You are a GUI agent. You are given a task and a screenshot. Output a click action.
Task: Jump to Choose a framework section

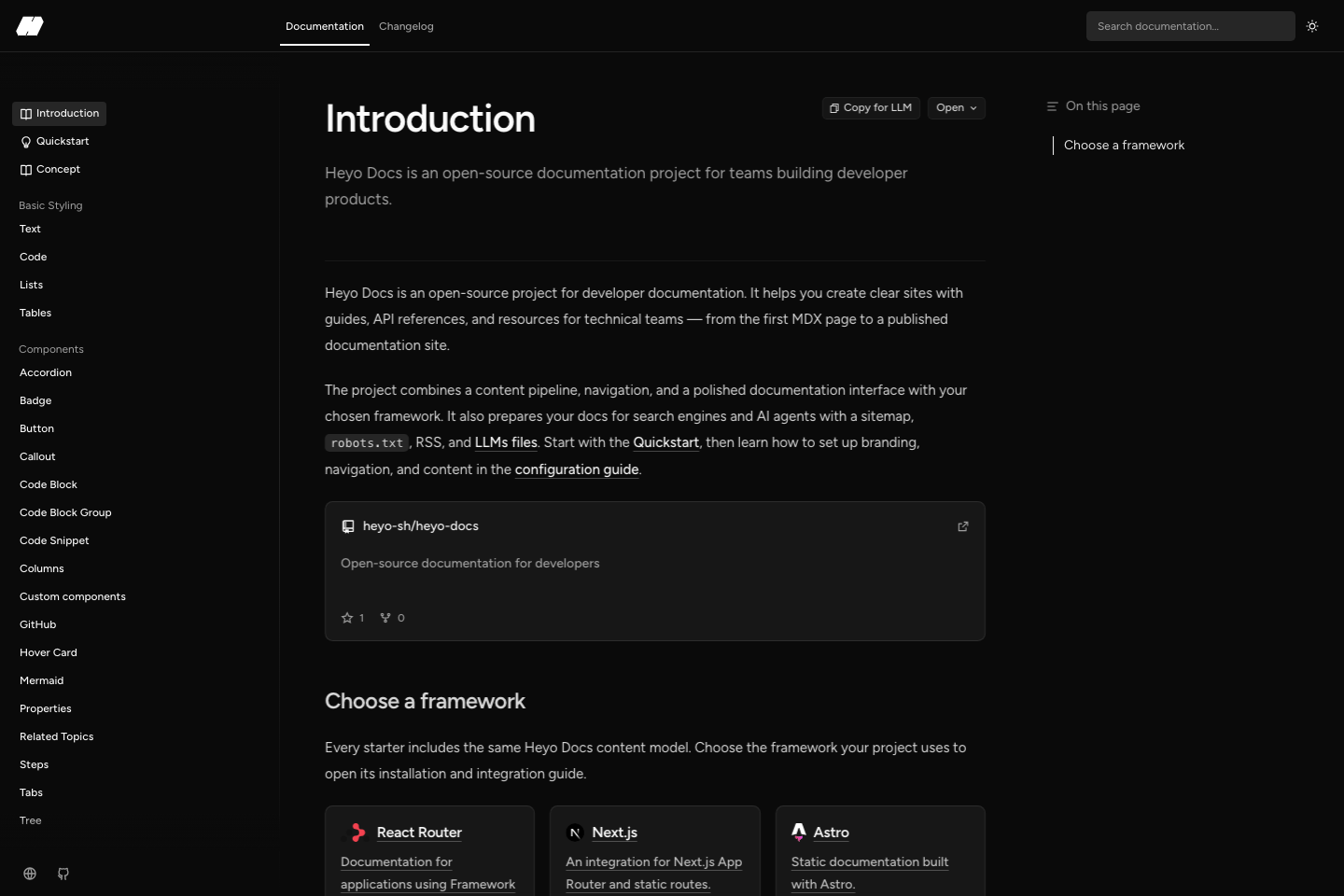[x=1124, y=146]
